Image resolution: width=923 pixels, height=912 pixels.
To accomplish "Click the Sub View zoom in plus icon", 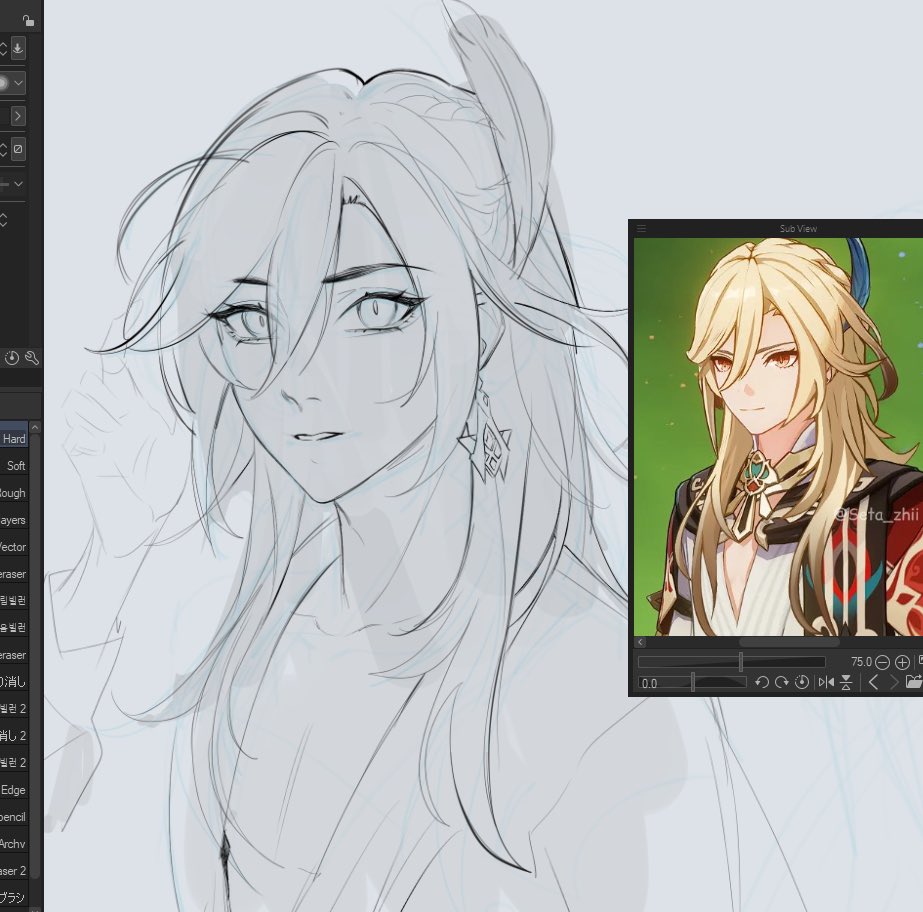I will click(902, 662).
